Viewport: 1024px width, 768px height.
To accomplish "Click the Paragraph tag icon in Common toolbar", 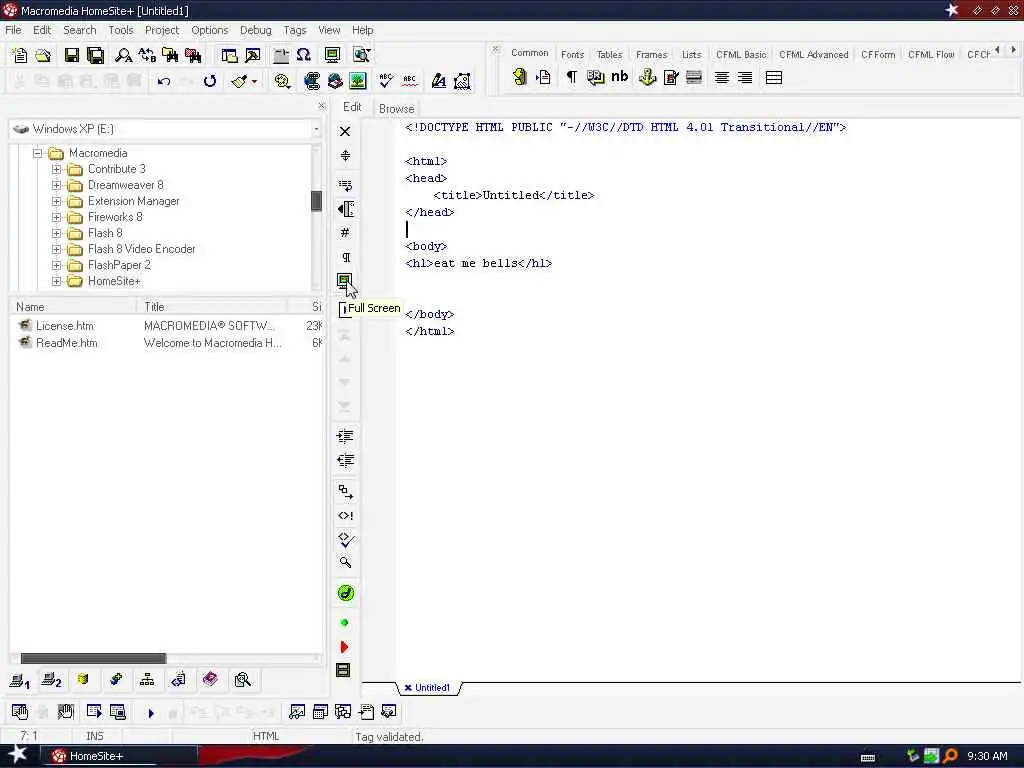I will click(x=571, y=77).
